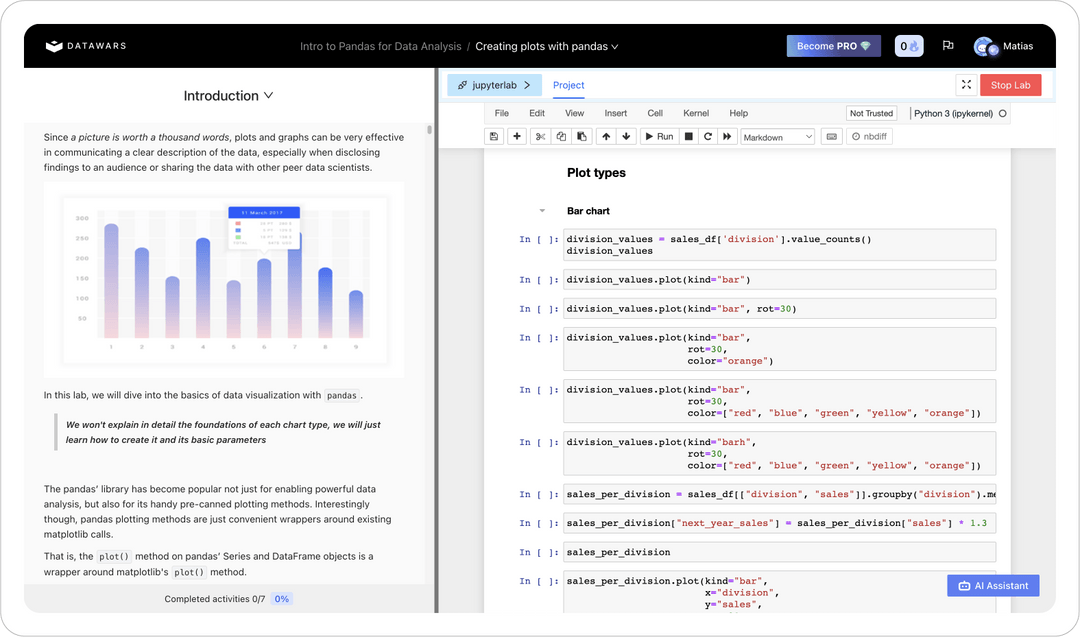
Task: Select the sales_per_division.plot code cell
Action: click(779, 592)
